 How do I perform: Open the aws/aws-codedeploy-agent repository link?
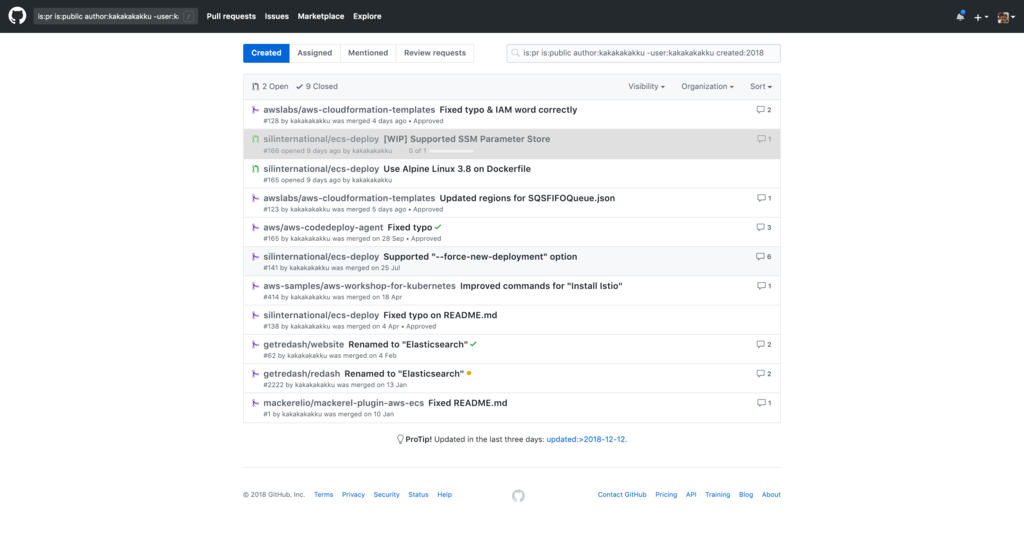point(323,227)
